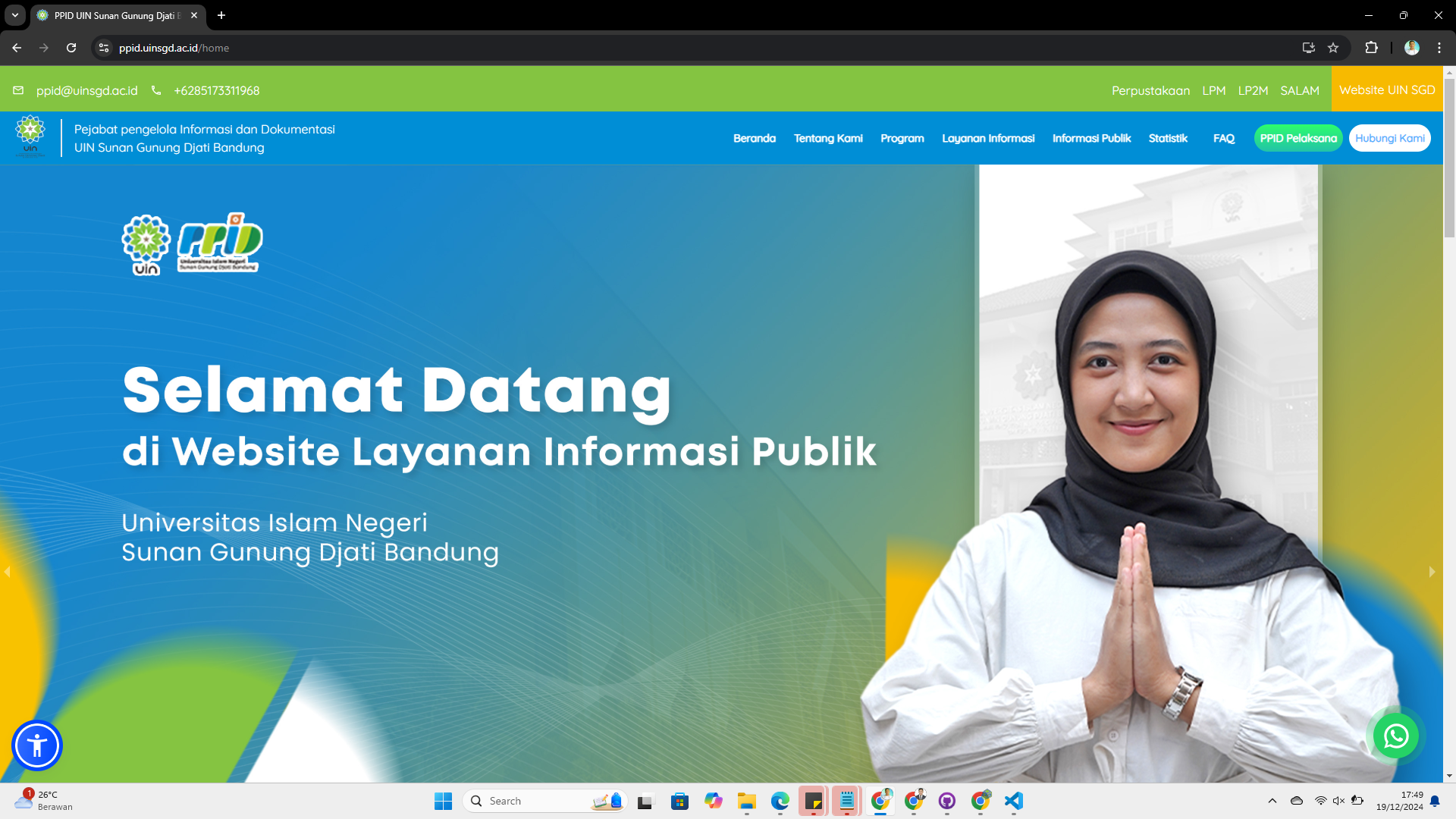Open the accessibility options widget
The height and width of the screenshot is (819, 1456).
pyautogui.click(x=36, y=745)
